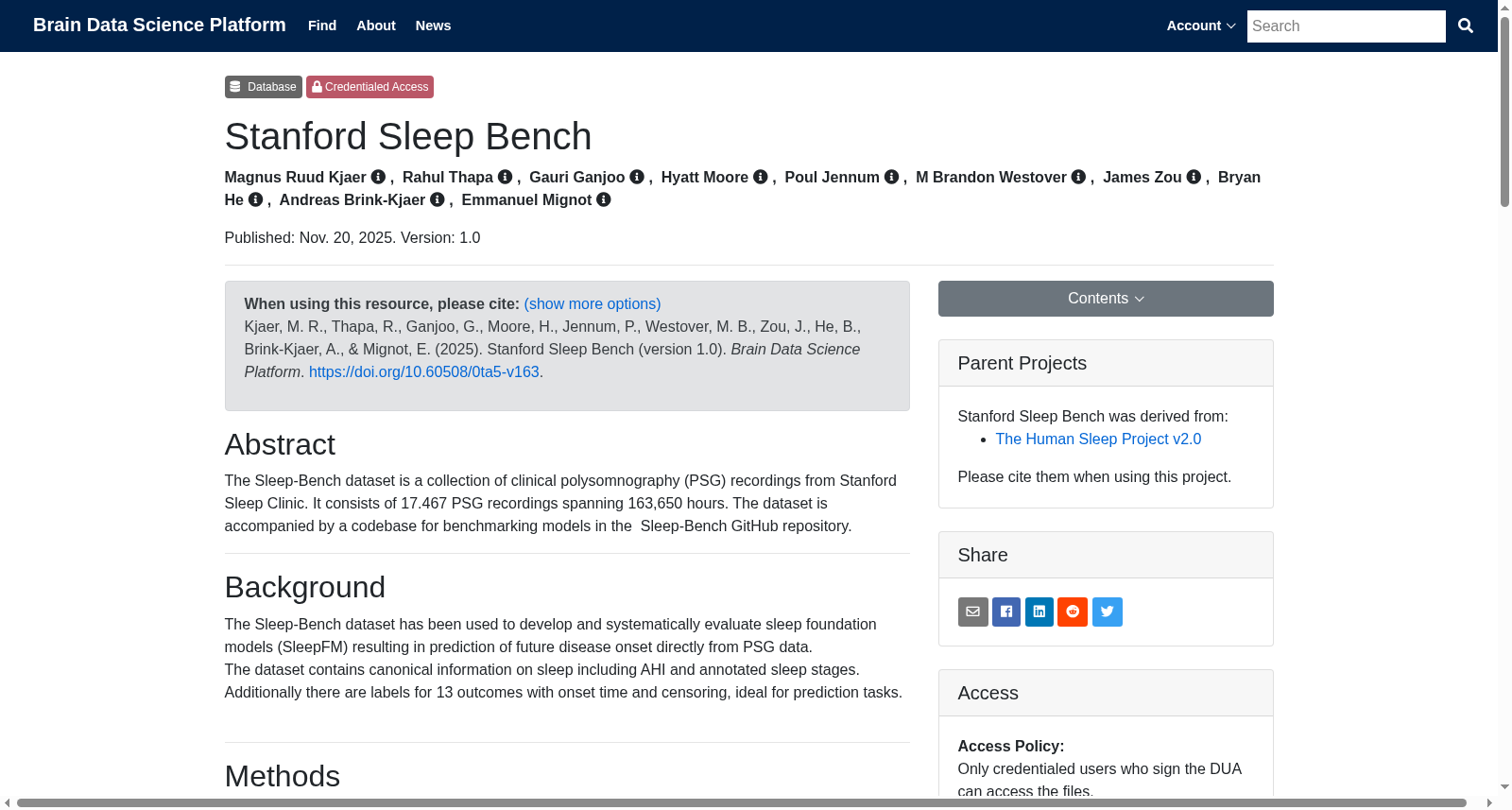1512x810 pixels.
Task: Expand the Contents dropdown
Action: click(1106, 299)
